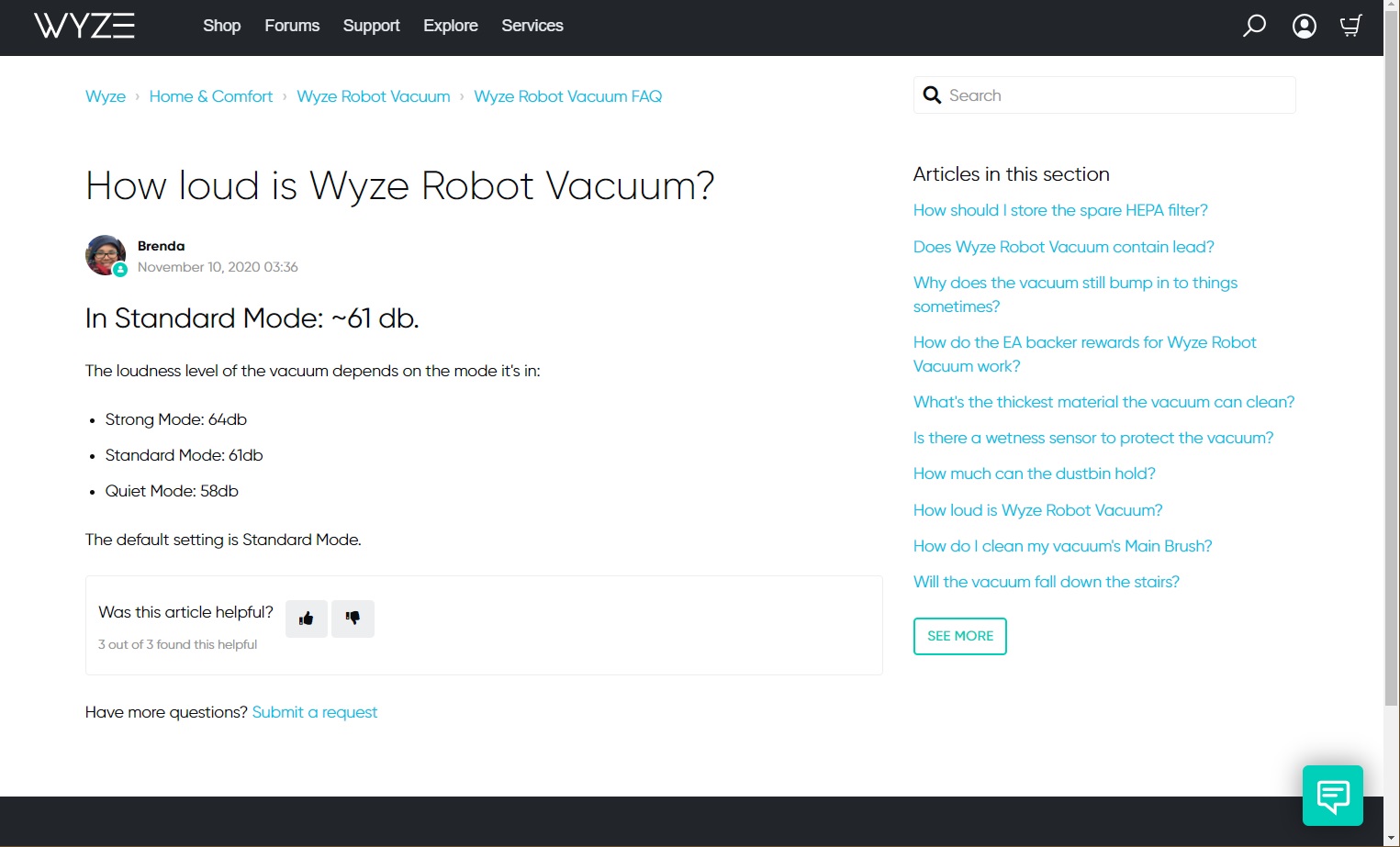The width and height of the screenshot is (1400, 847).
Task: Open 'Why does the vacuum still bump in to things'
Action: [x=1075, y=295]
